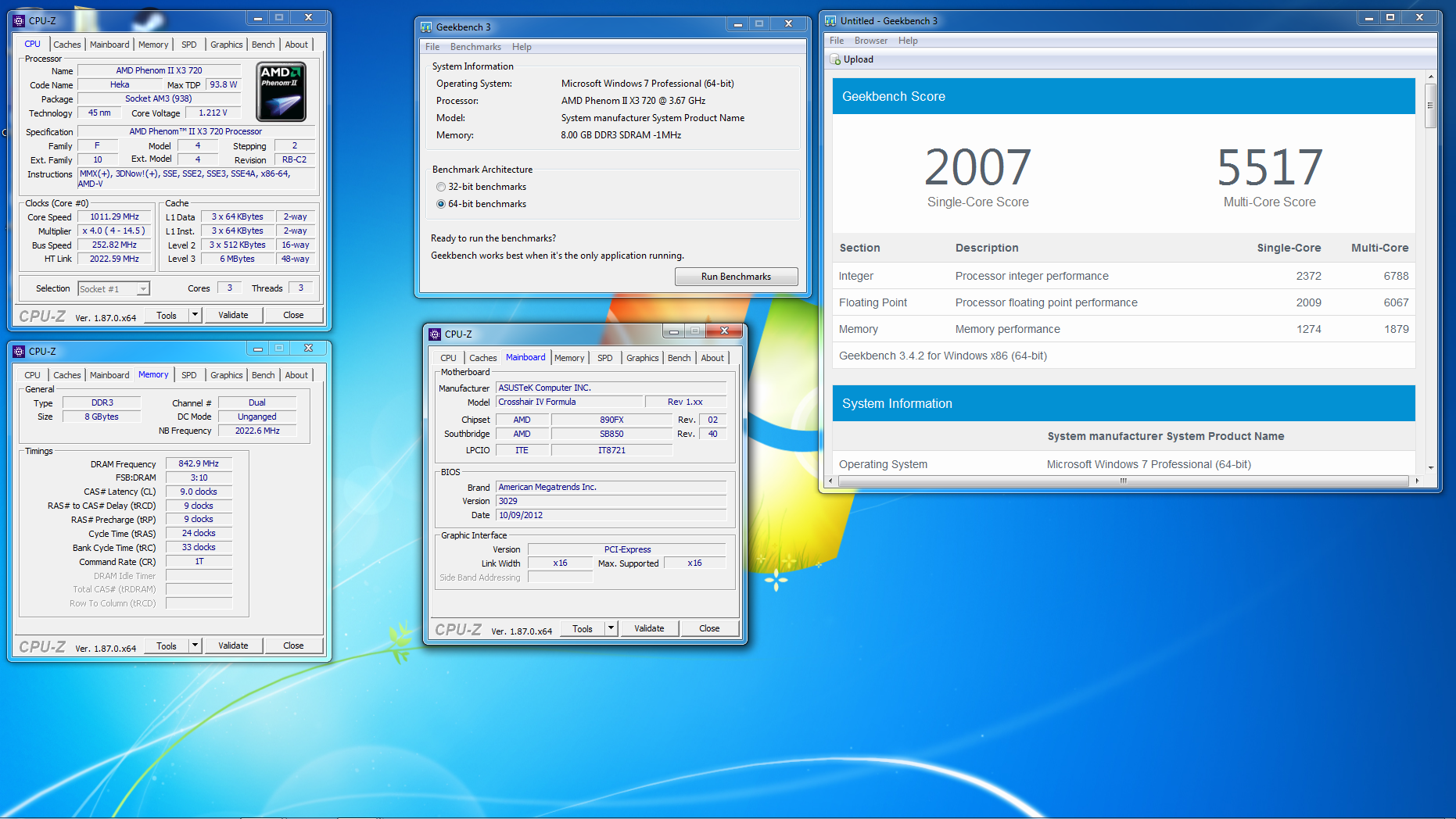1456x819 pixels.
Task: Click Tools button in CPU-Z Memory window
Action: point(167,646)
